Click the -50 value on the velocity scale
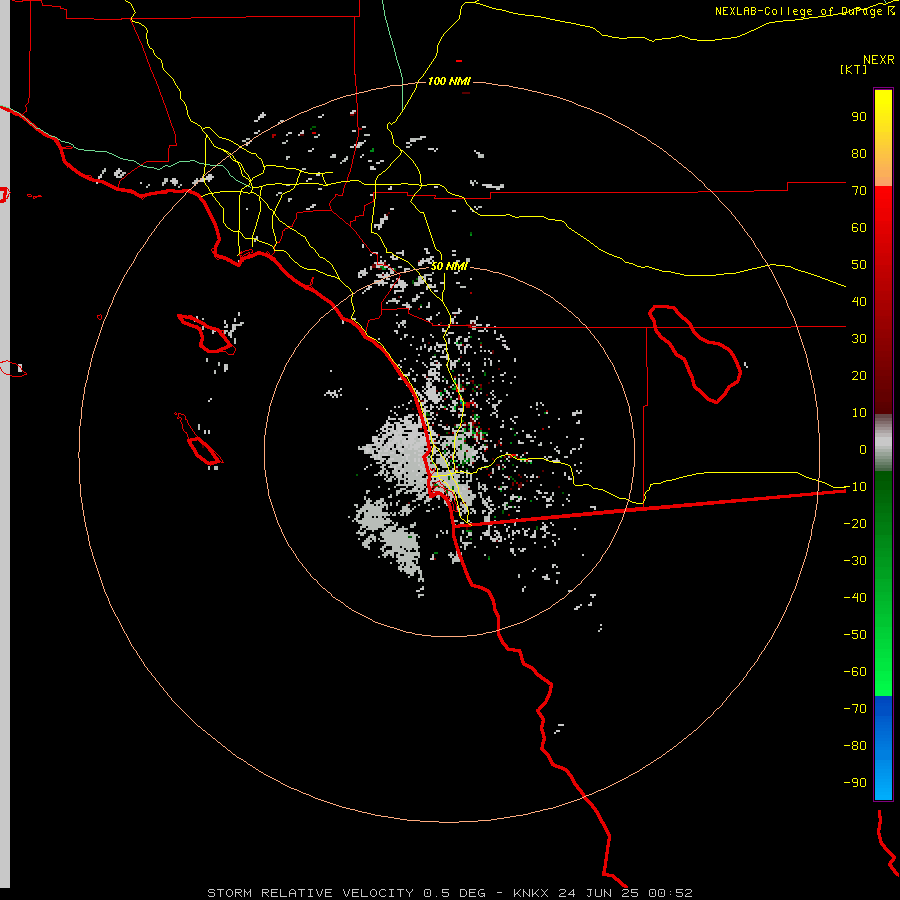900x900 pixels. (855, 635)
